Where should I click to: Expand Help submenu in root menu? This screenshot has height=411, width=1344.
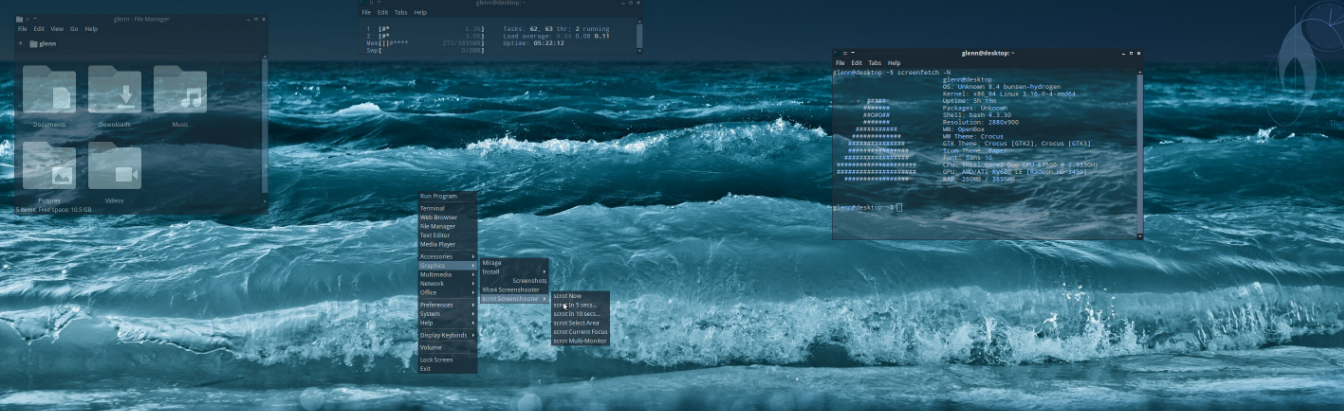(x=447, y=323)
